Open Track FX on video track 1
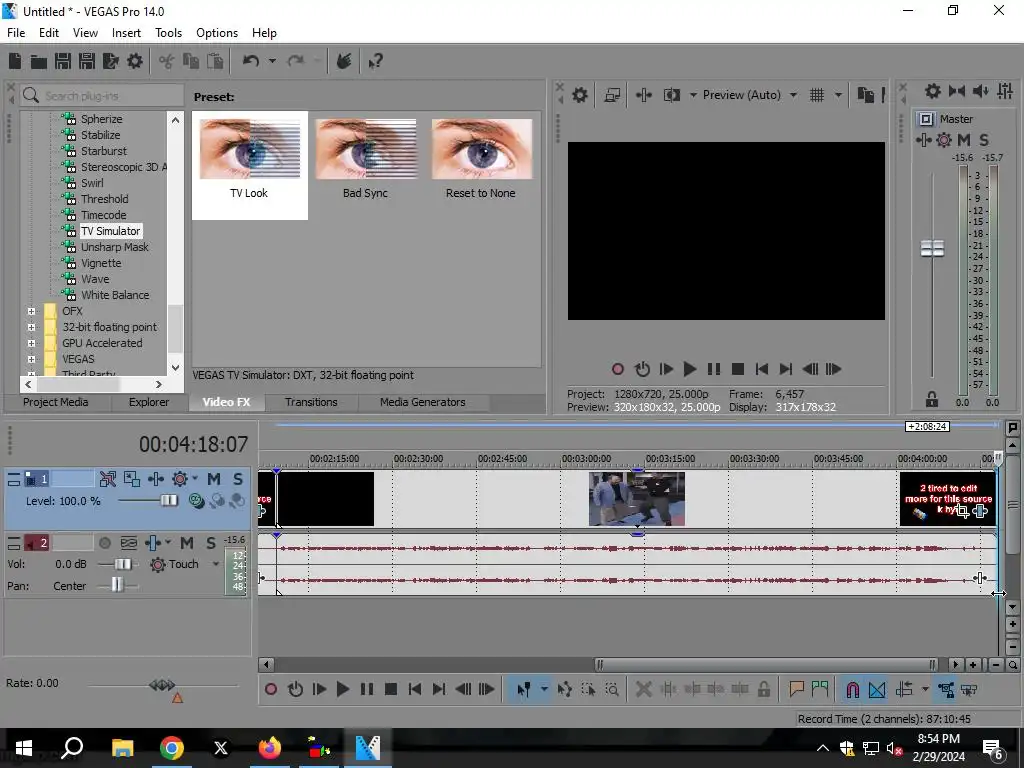This screenshot has width=1024, height=768. pyautogui.click(x=180, y=479)
